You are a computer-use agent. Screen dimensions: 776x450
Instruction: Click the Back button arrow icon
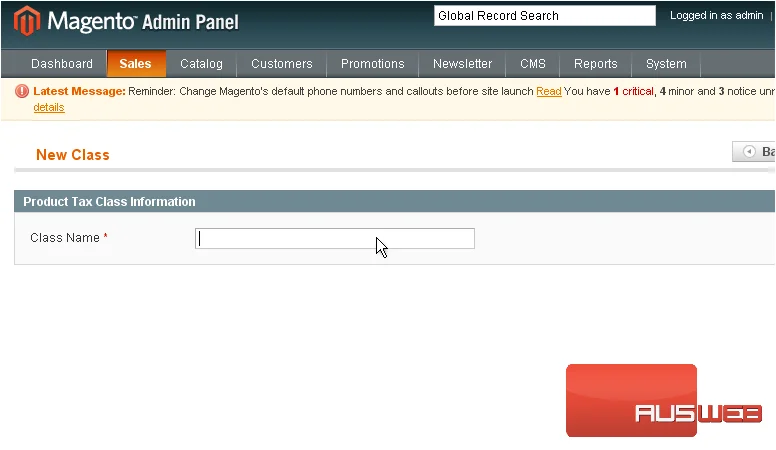tap(749, 151)
